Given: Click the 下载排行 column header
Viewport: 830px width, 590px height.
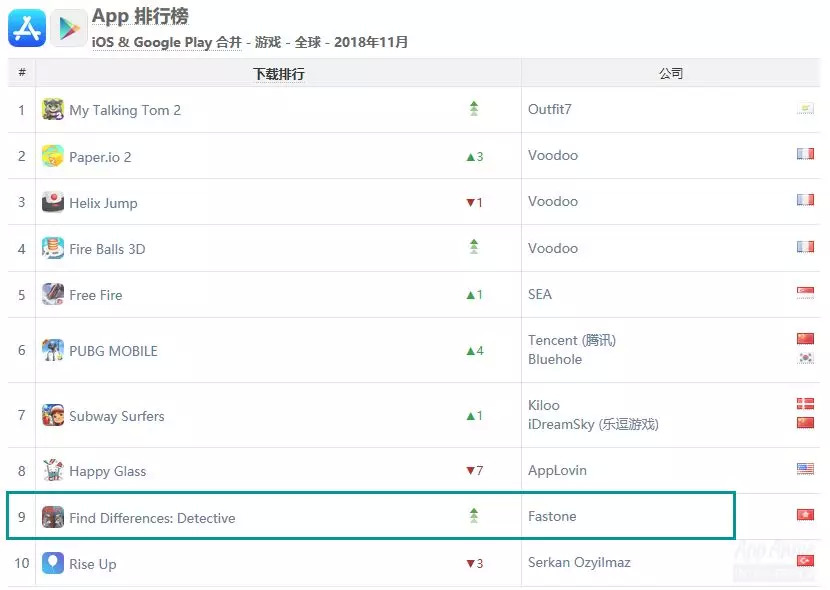Looking at the screenshot, I should tap(278, 74).
